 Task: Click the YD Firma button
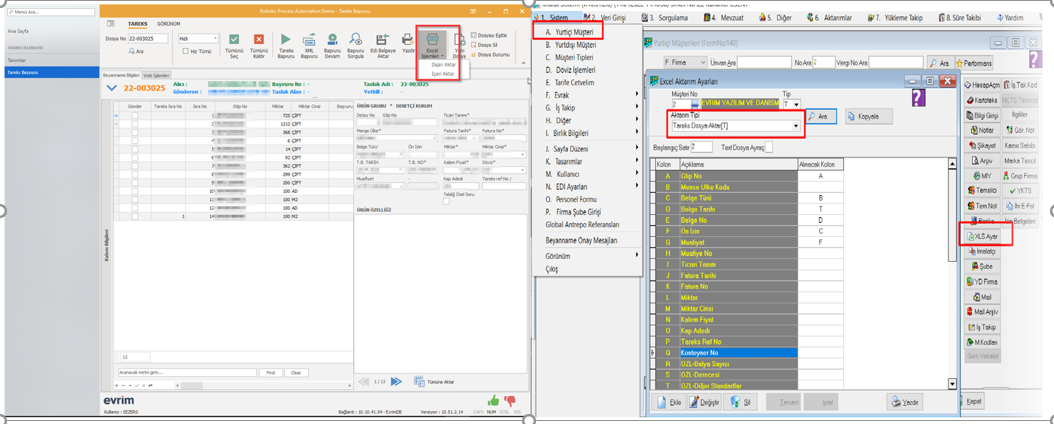(x=982, y=282)
